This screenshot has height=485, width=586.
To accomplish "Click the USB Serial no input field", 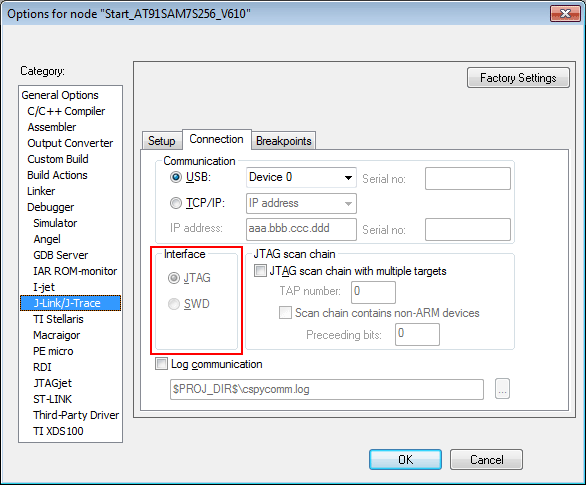I will (468, 179).
